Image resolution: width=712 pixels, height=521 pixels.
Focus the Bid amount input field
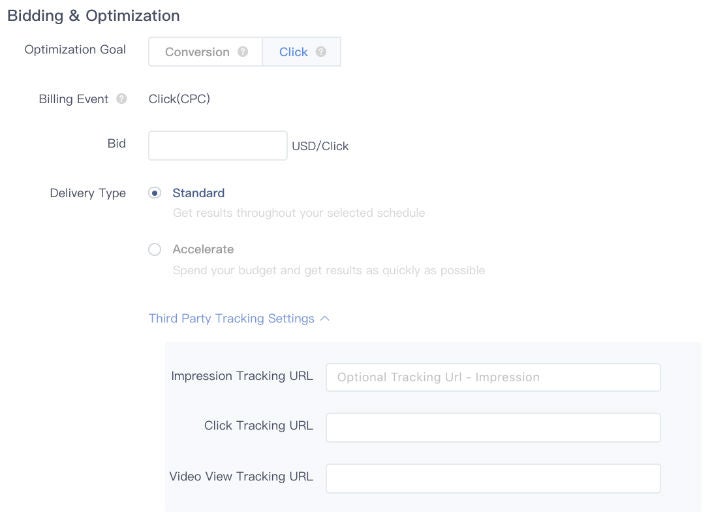click(x=217, y=145)
